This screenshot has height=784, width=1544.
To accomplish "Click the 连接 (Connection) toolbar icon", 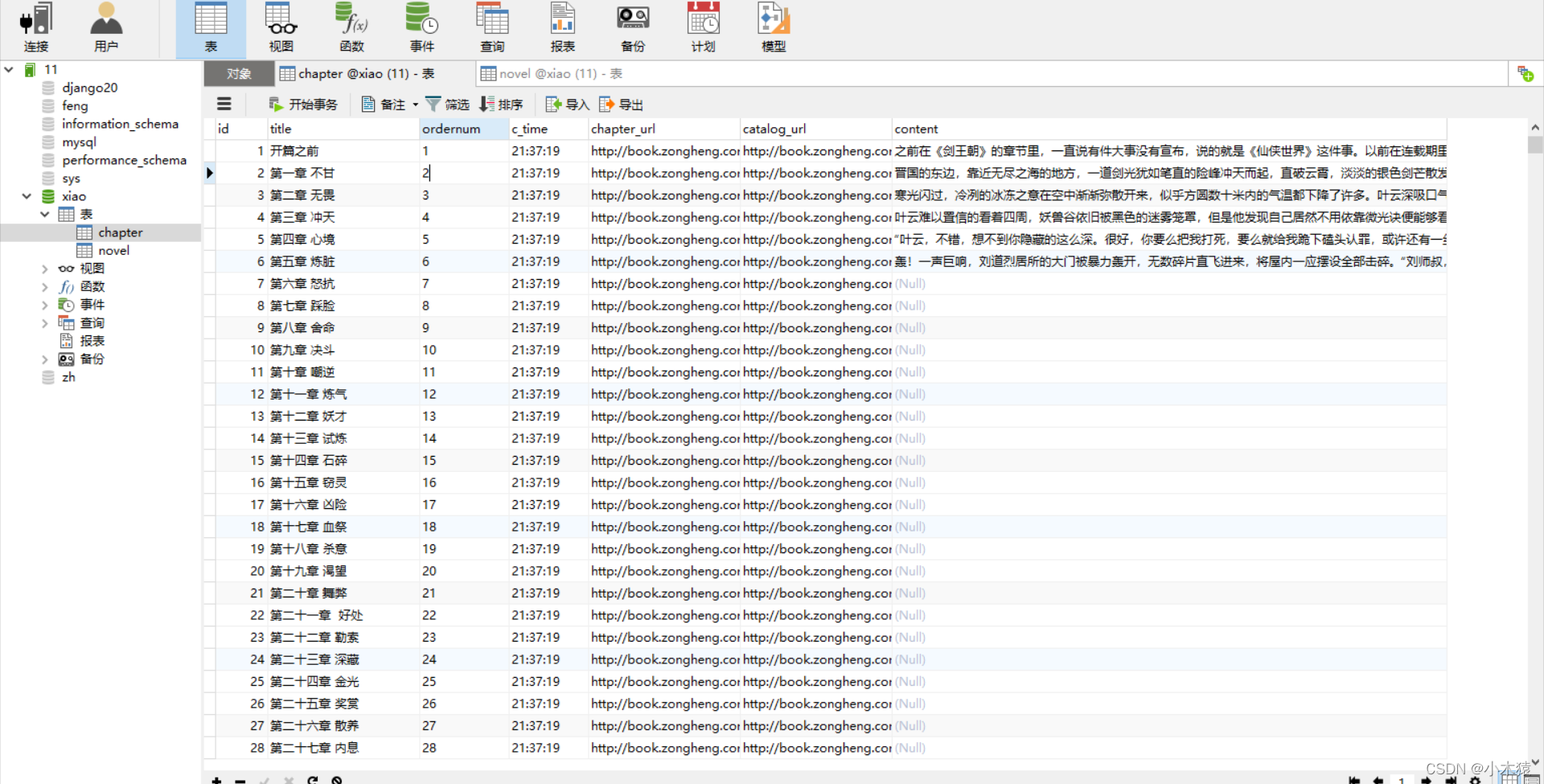I will point(36,28).
